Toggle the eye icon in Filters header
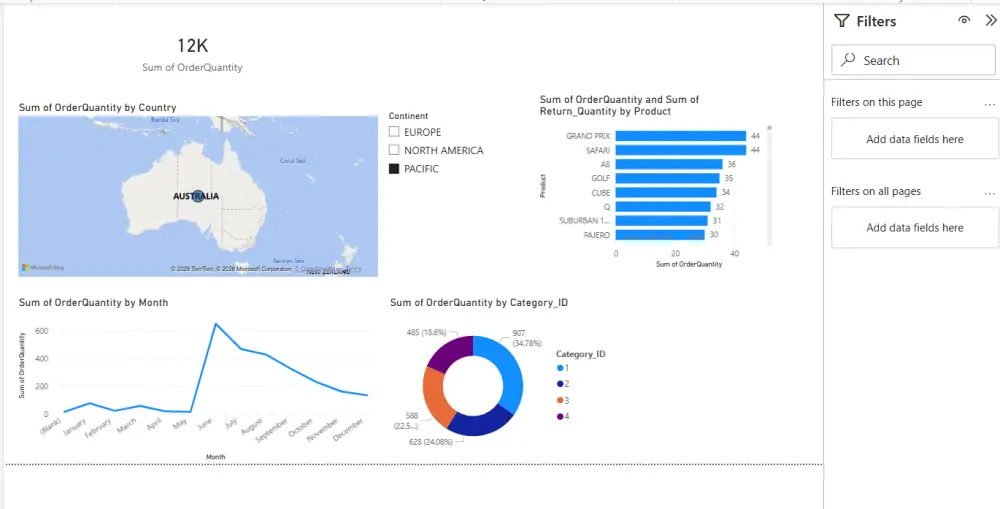 tap(964, 20)
